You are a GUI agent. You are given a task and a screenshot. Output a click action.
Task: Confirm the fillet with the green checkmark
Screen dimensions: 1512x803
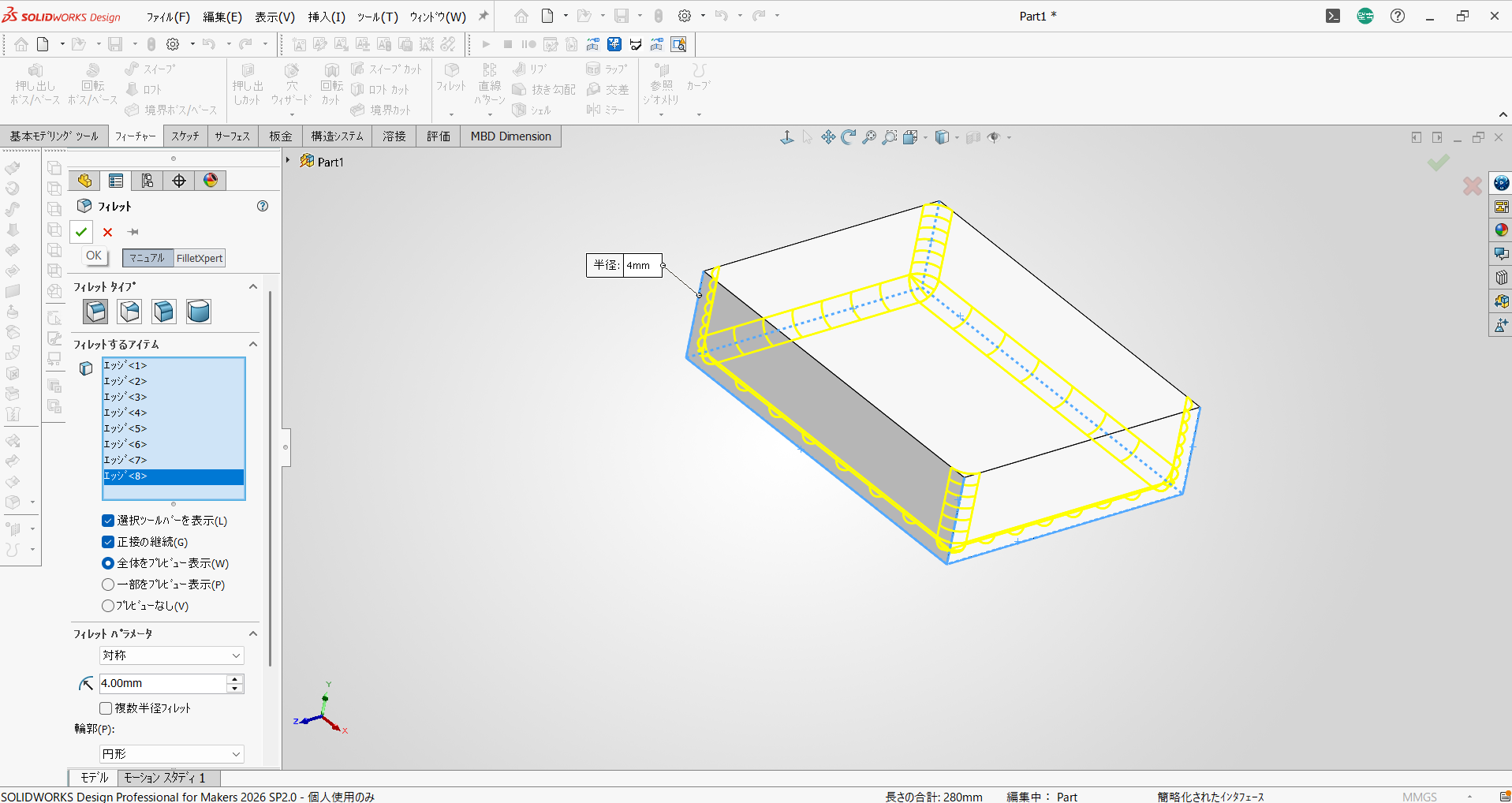tap(81, 232)
